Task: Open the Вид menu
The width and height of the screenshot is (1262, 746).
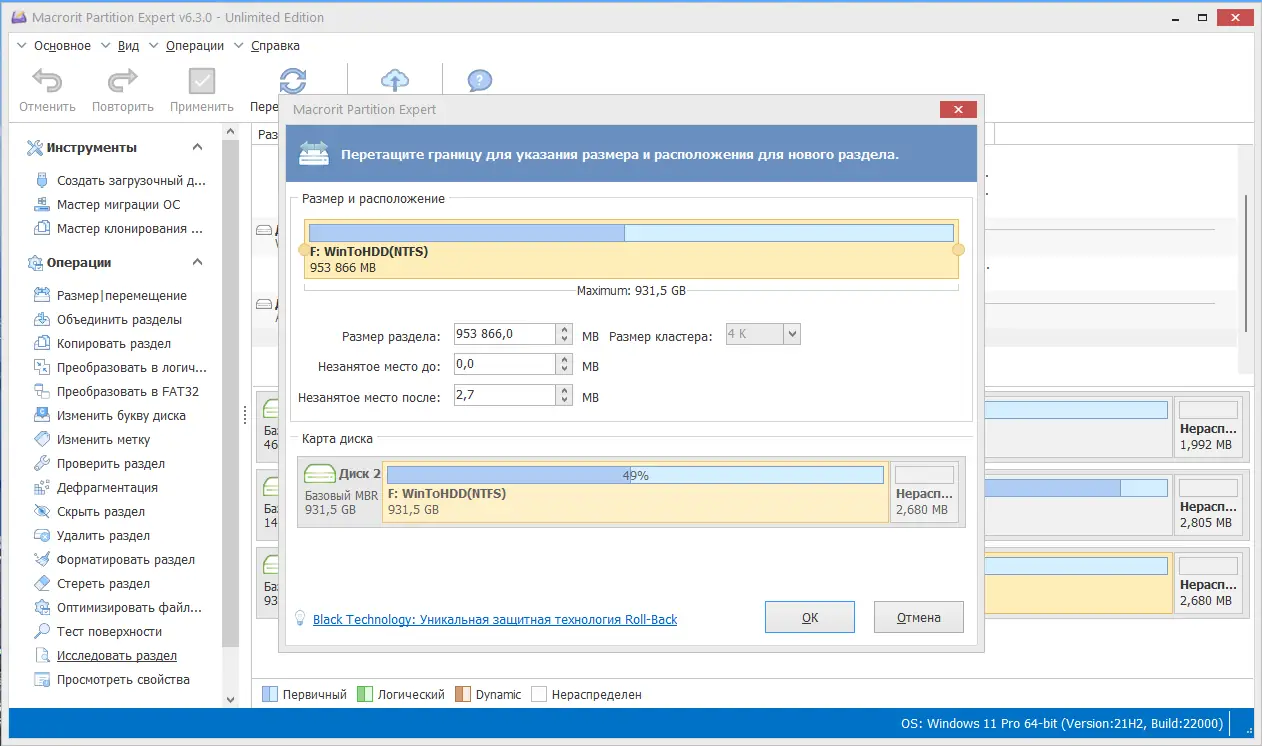Action: (x=128, y=46)
